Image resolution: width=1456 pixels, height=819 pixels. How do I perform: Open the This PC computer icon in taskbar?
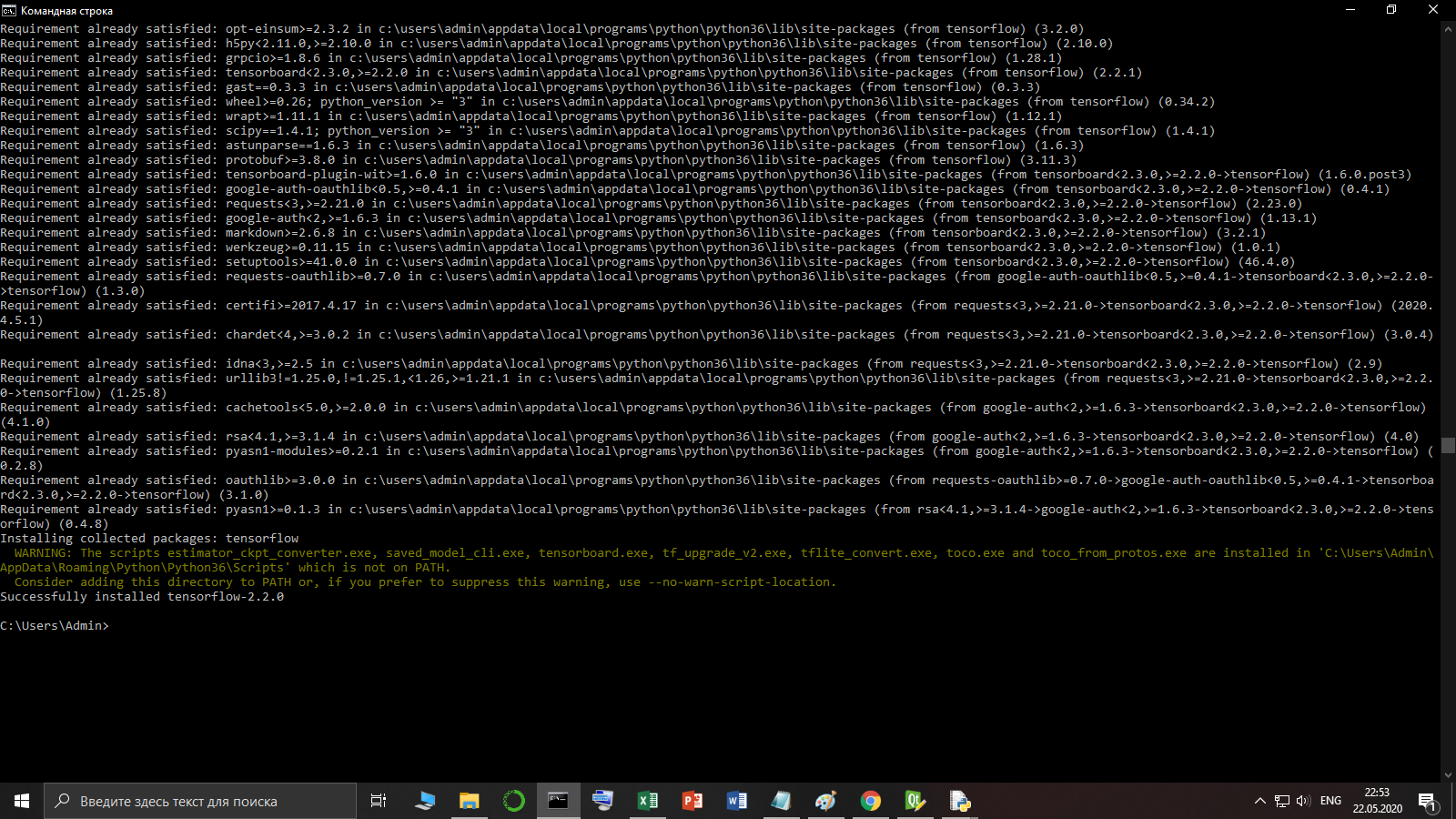(424, 801)
